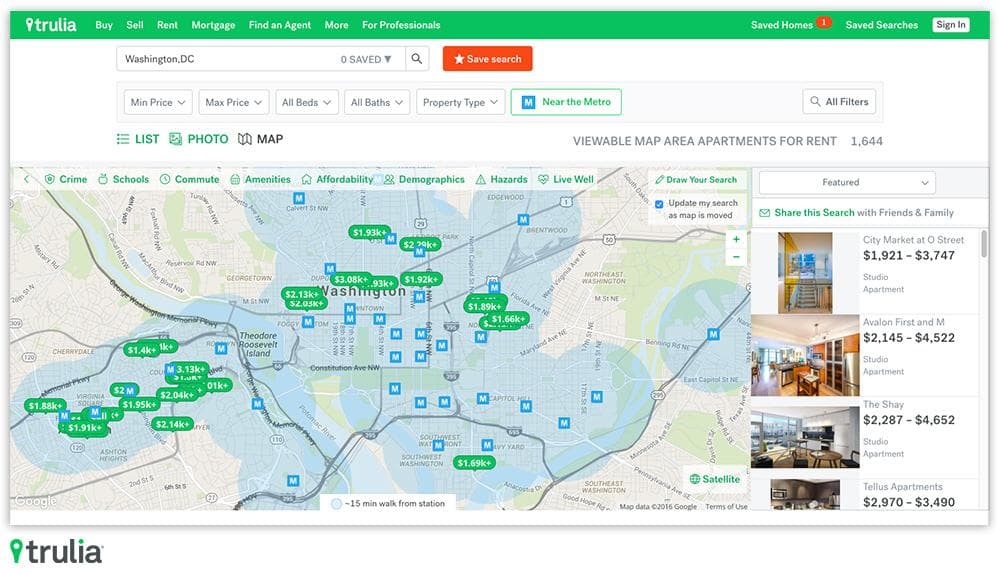The width and height of the screenshot is (1000, 574).
Task: Zoom in the map with plus button
Action: 736,240
